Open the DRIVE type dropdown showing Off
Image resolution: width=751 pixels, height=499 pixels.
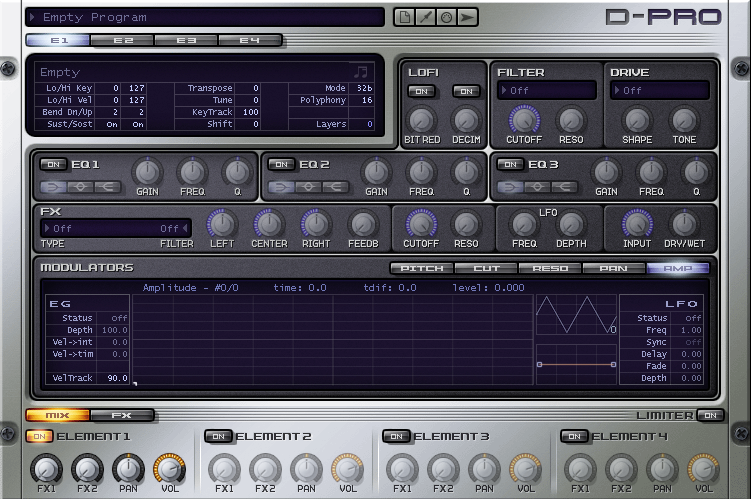coord(660,91)
